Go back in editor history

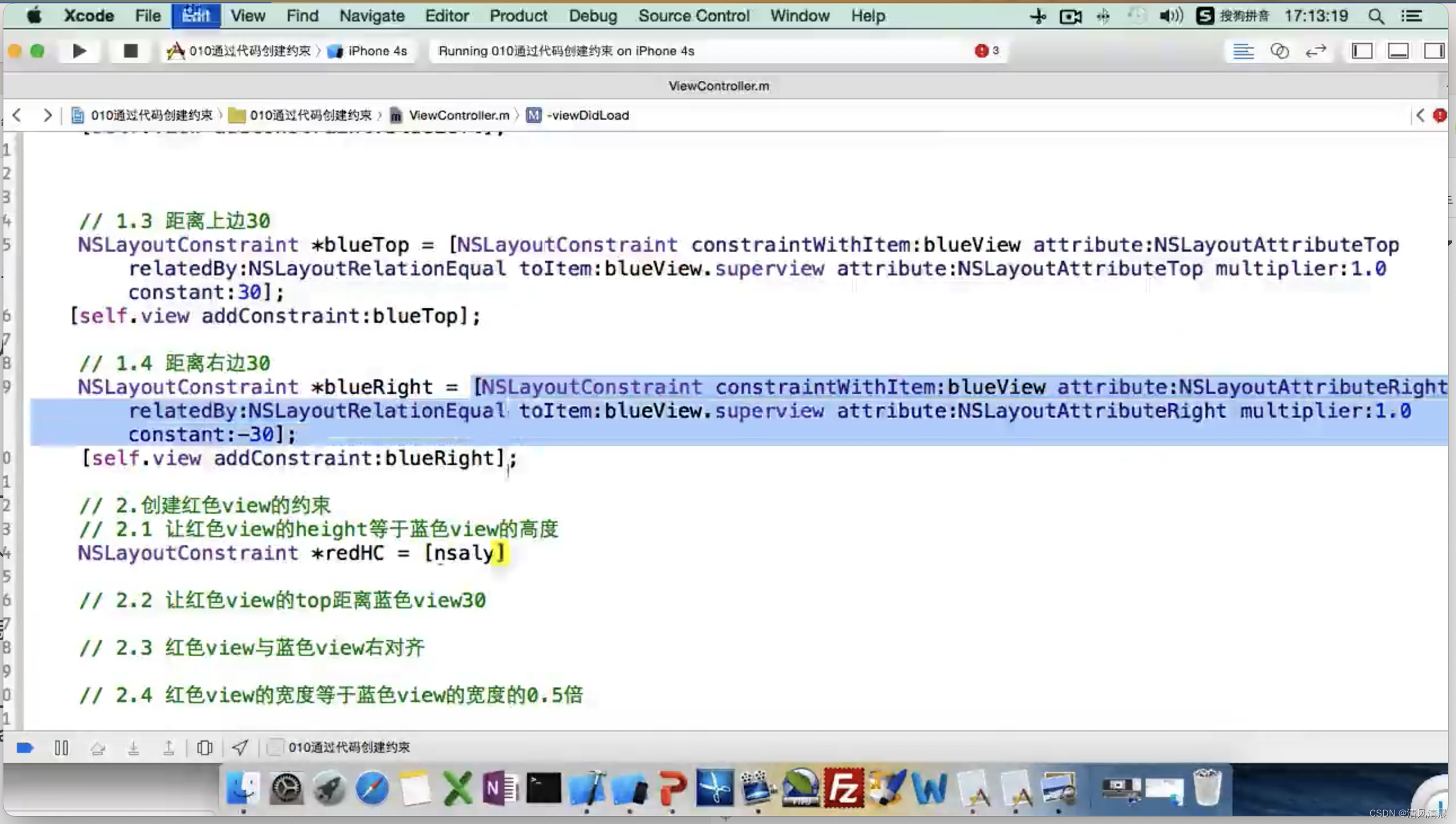17,116
